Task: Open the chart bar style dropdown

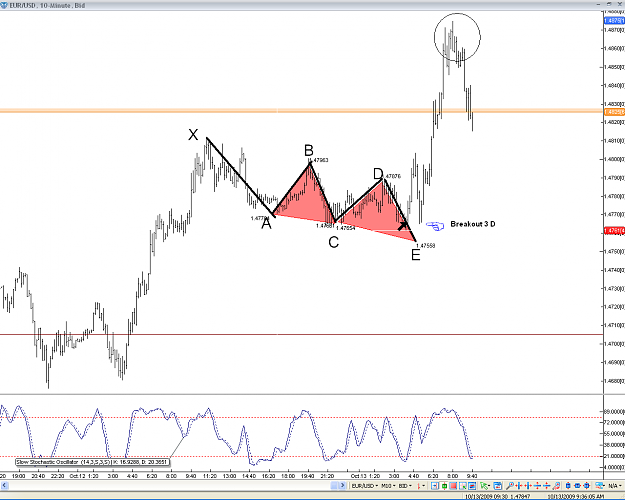Action: [x=421, y=486]
